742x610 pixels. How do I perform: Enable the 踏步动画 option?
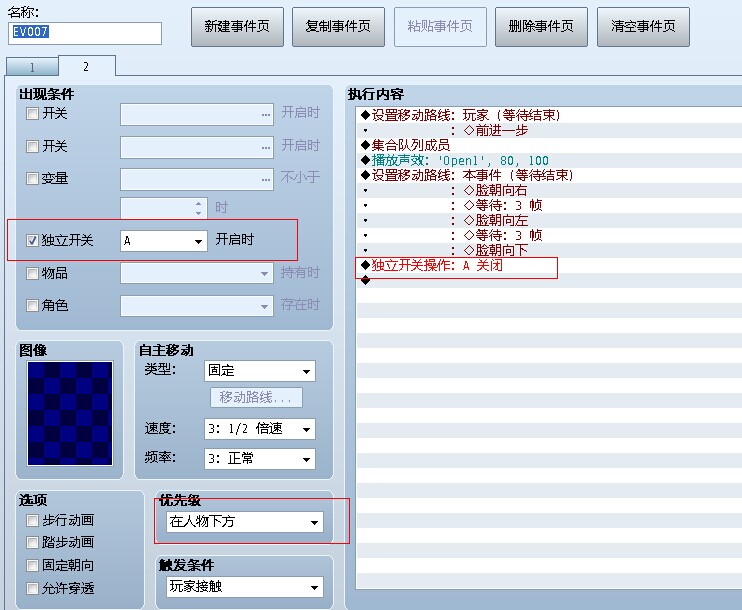32,542
